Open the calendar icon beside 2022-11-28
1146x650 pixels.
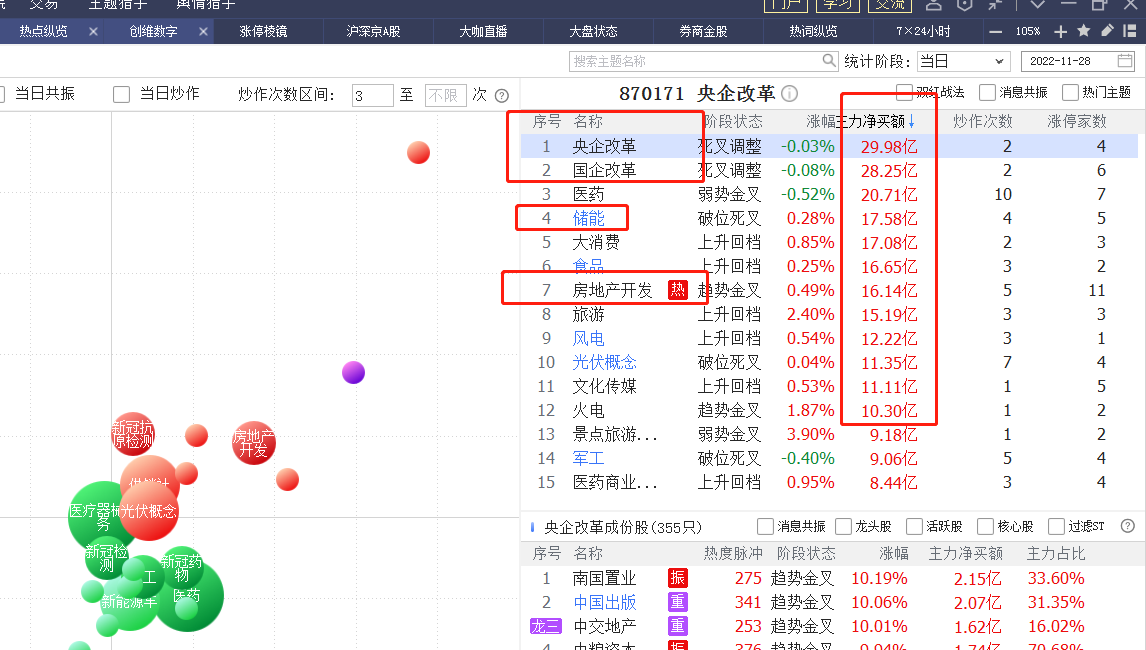(1125, 61)
